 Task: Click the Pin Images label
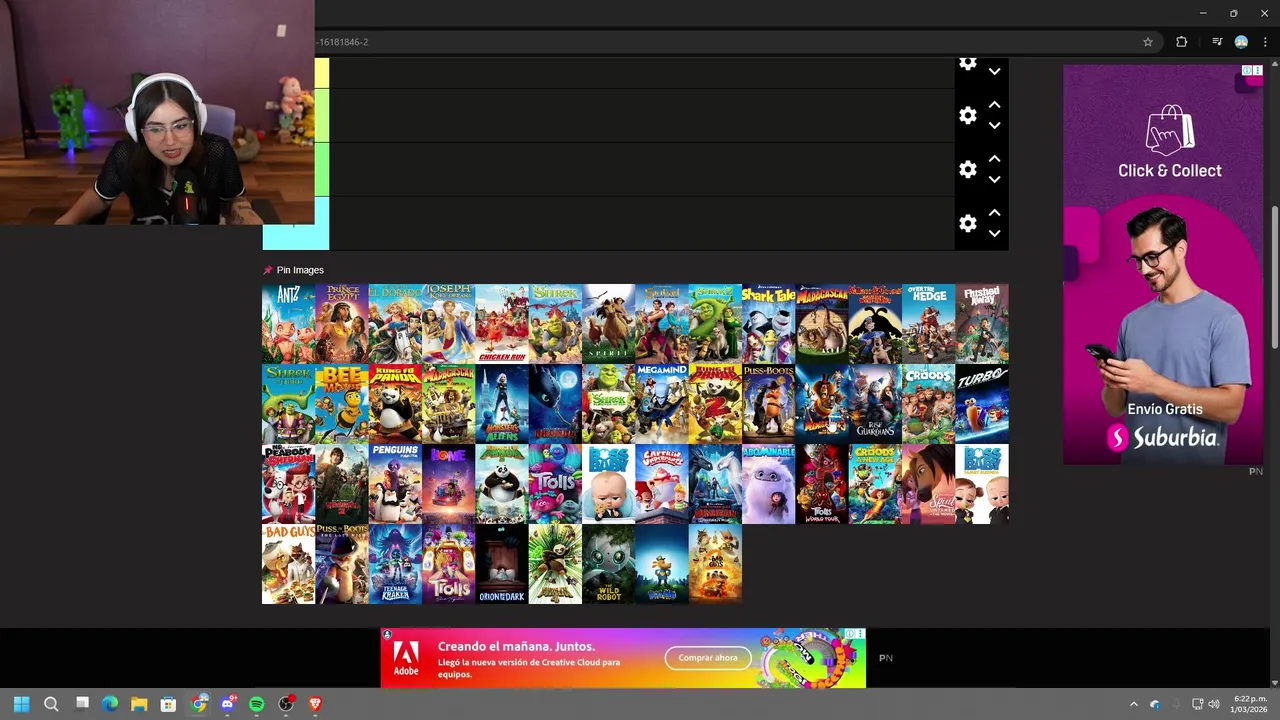coord(300,270)
